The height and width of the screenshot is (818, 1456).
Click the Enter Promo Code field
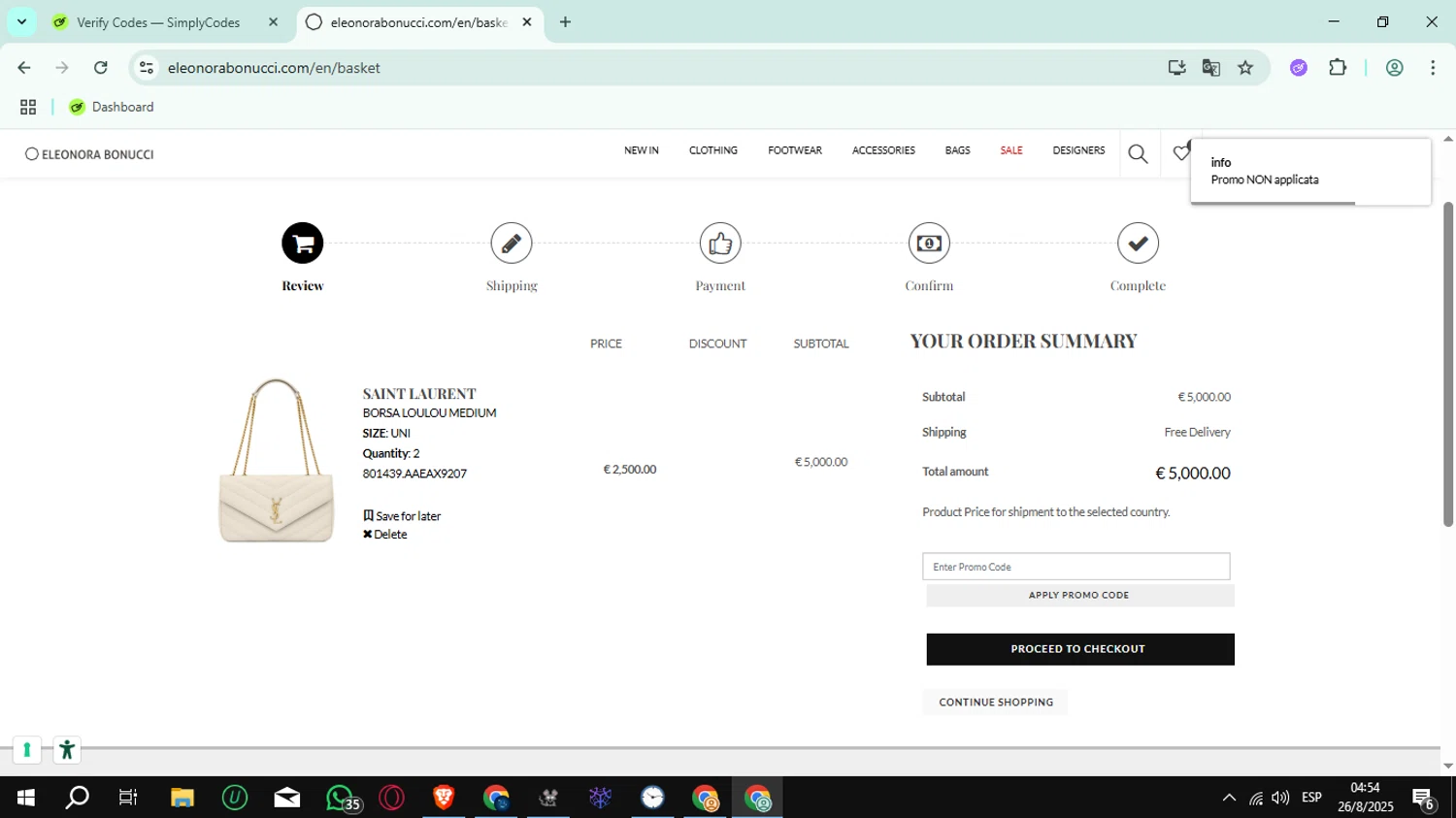(1076, 567)
